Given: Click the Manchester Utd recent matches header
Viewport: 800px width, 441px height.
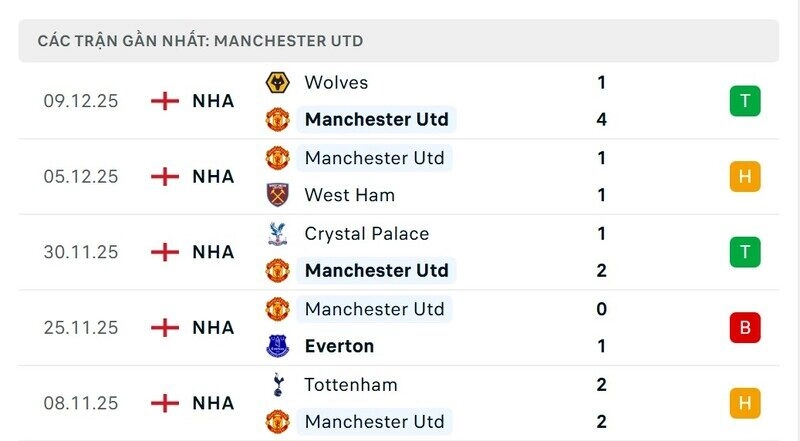Looking at the screenshot, I should click(x=200, y=41).
